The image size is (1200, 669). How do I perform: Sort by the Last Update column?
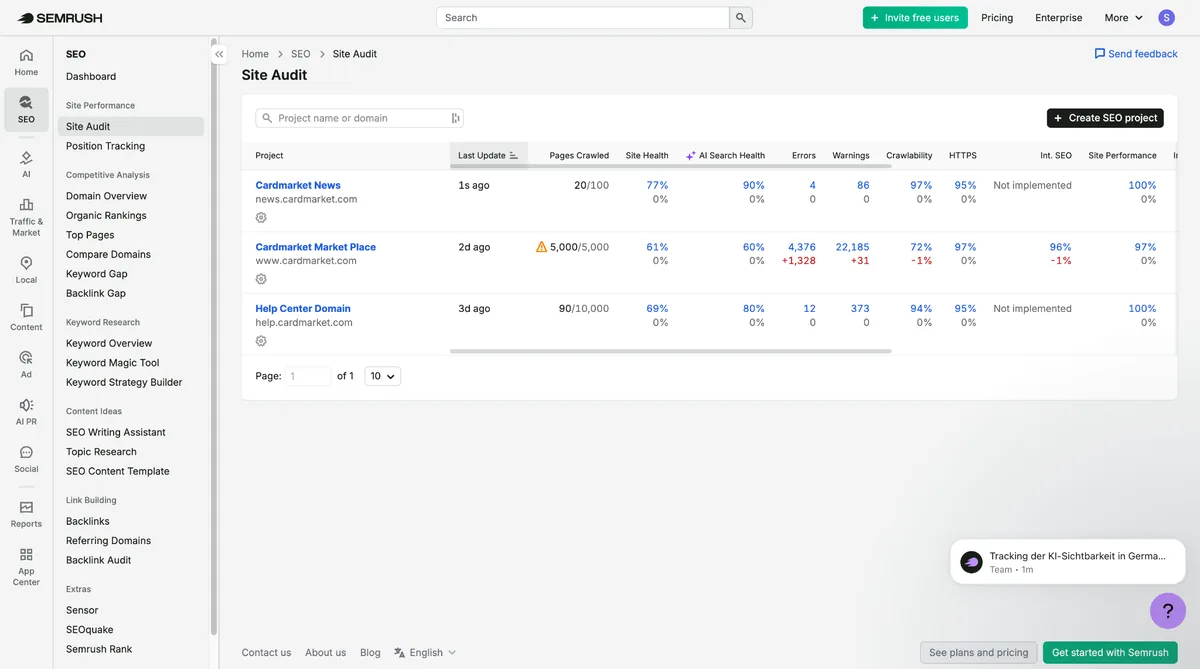pos(488,155)
